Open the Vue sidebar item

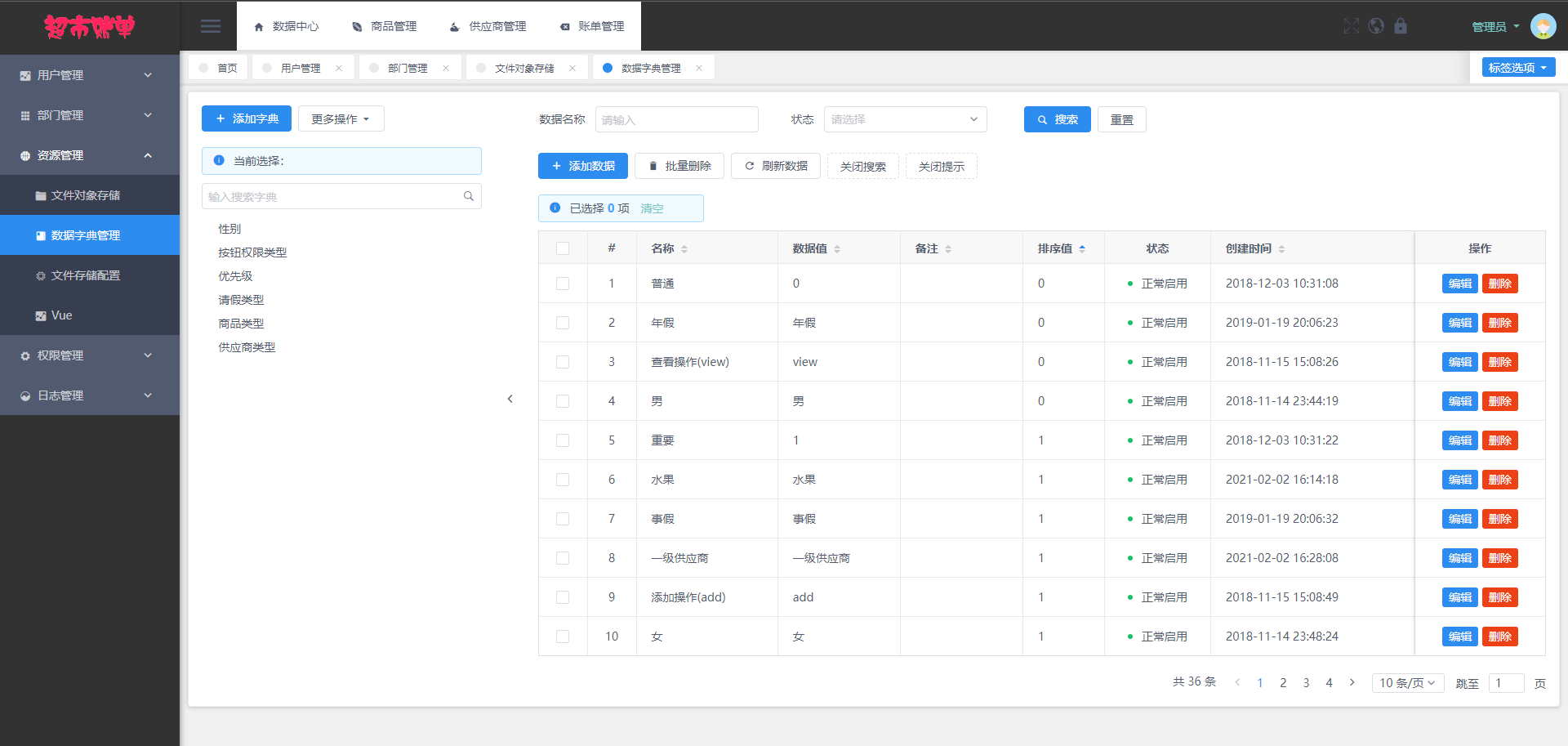[x=90, y=315]
